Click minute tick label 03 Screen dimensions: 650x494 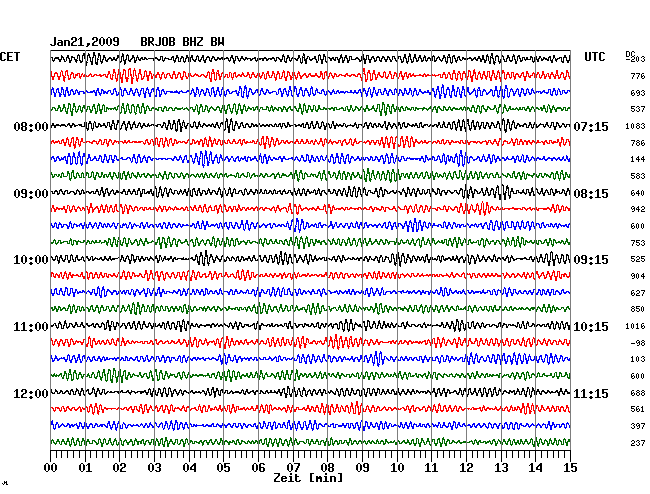coord(154,468)
